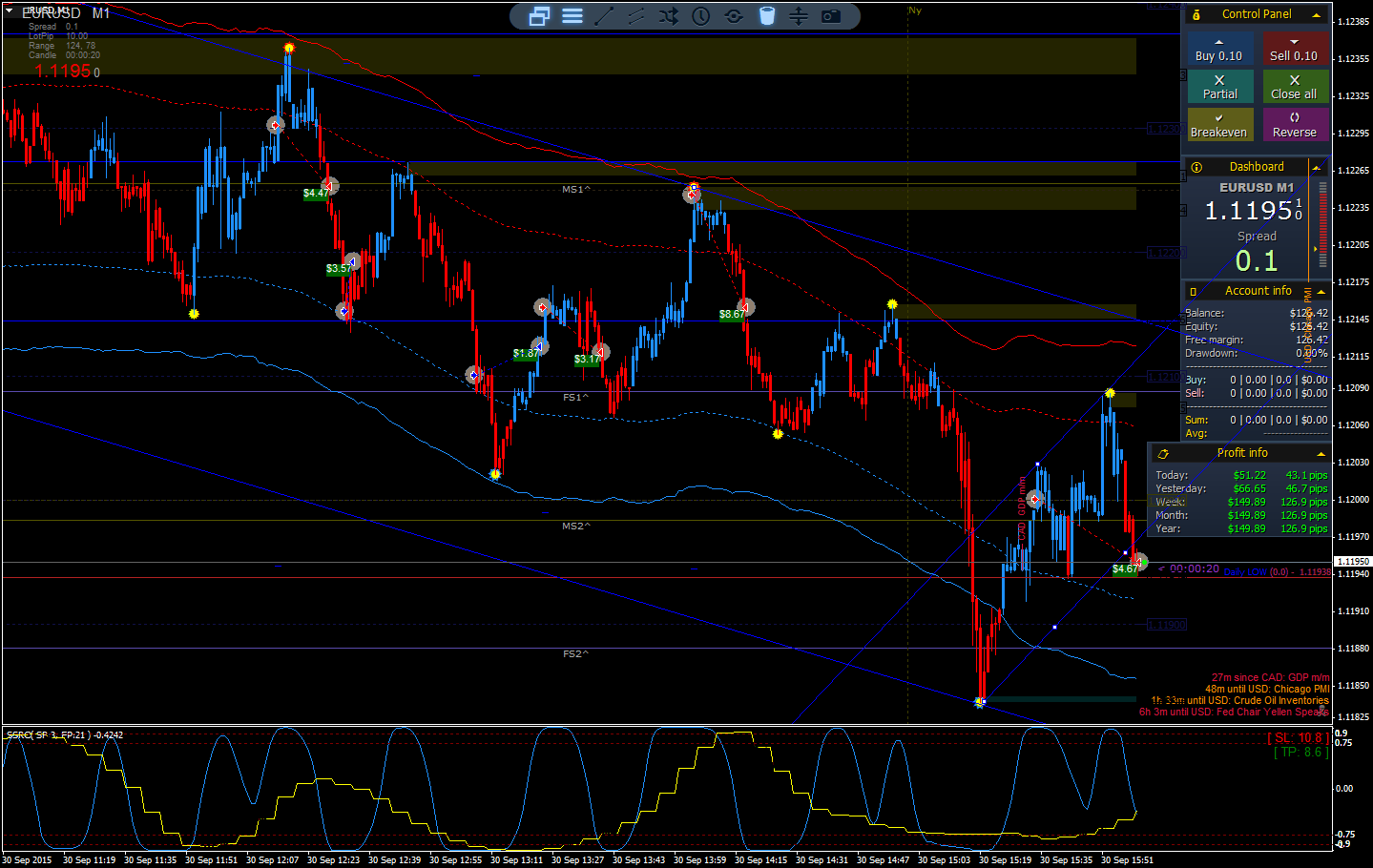Collapse the Dashboard section
The height and width of the screenshot is (868, 1373).
1317,167
